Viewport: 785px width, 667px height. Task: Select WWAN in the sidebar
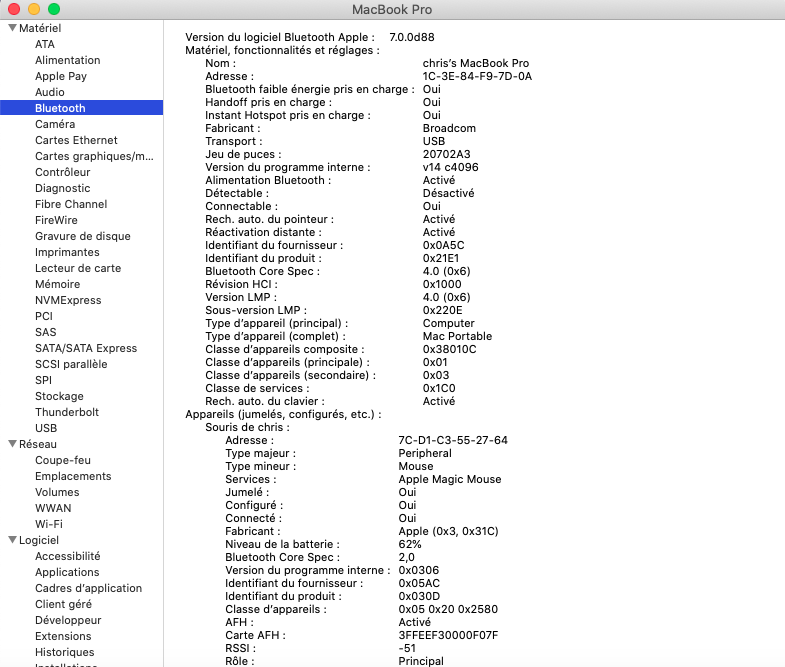[53, 508]
